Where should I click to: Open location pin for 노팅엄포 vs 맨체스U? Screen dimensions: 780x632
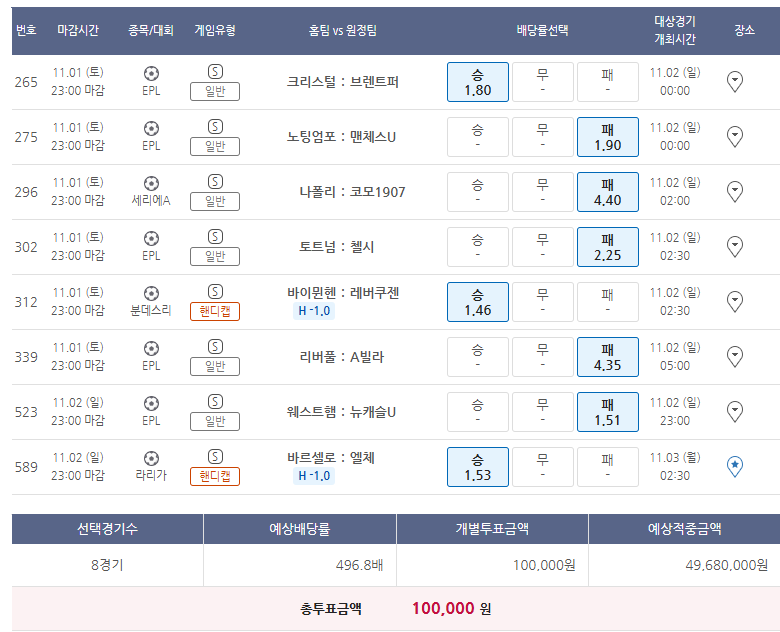click(x=735, y=137)
